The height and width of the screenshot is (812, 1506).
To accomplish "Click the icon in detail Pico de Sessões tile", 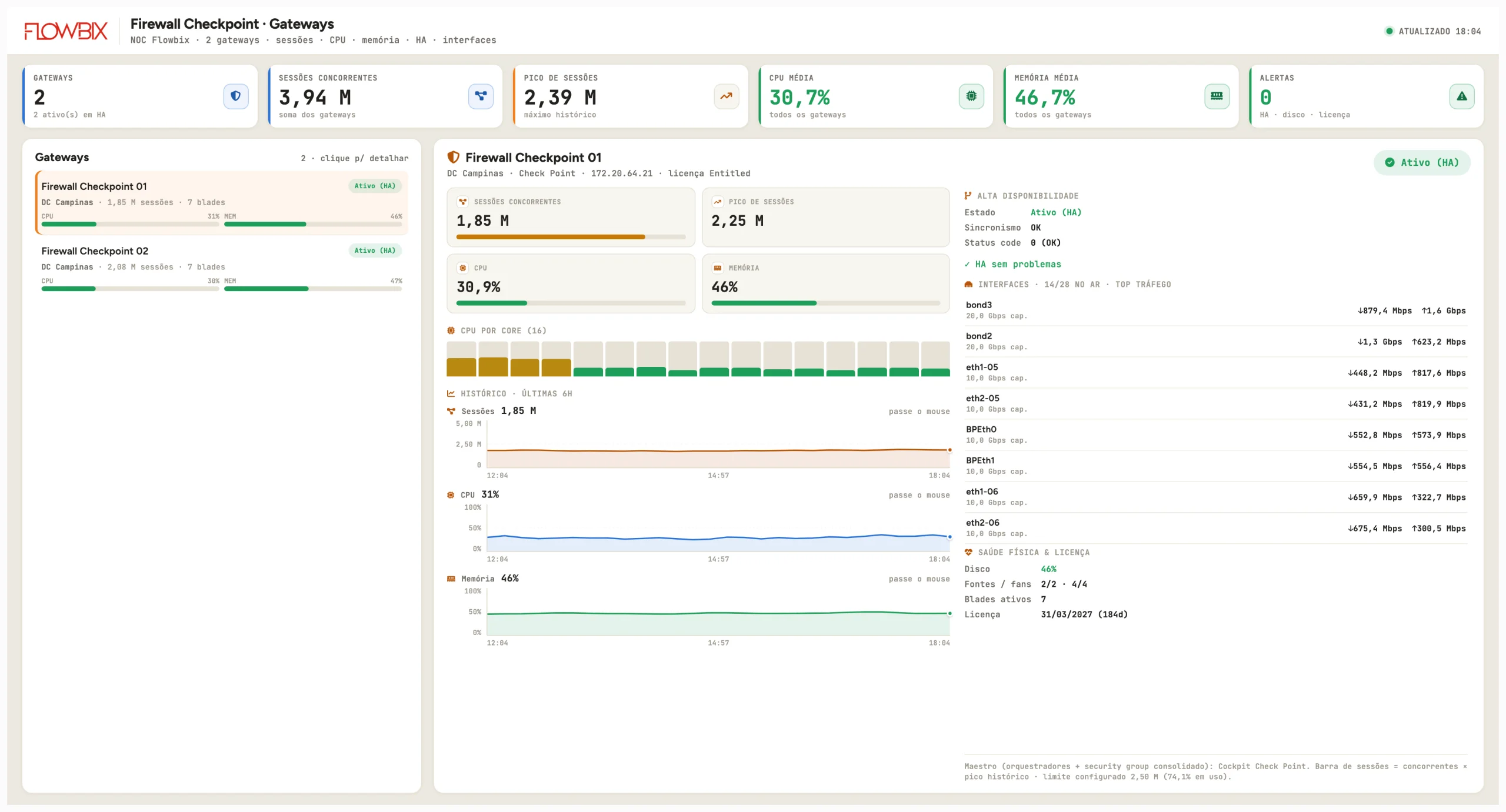I will point(718,202).
